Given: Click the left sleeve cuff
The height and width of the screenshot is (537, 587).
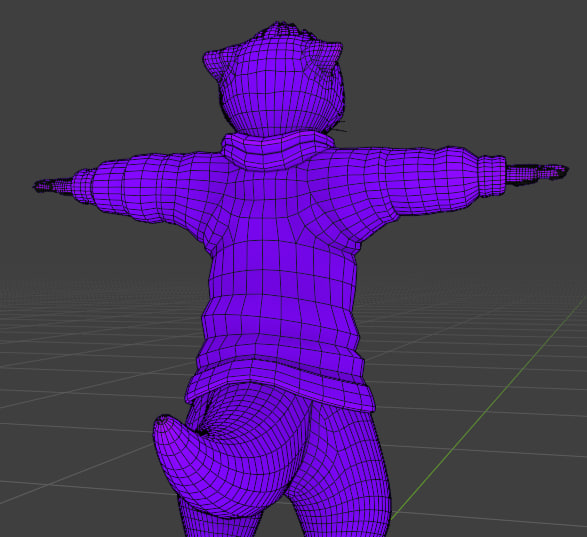Looking at the screenshot, I should (x=82, y=186).
